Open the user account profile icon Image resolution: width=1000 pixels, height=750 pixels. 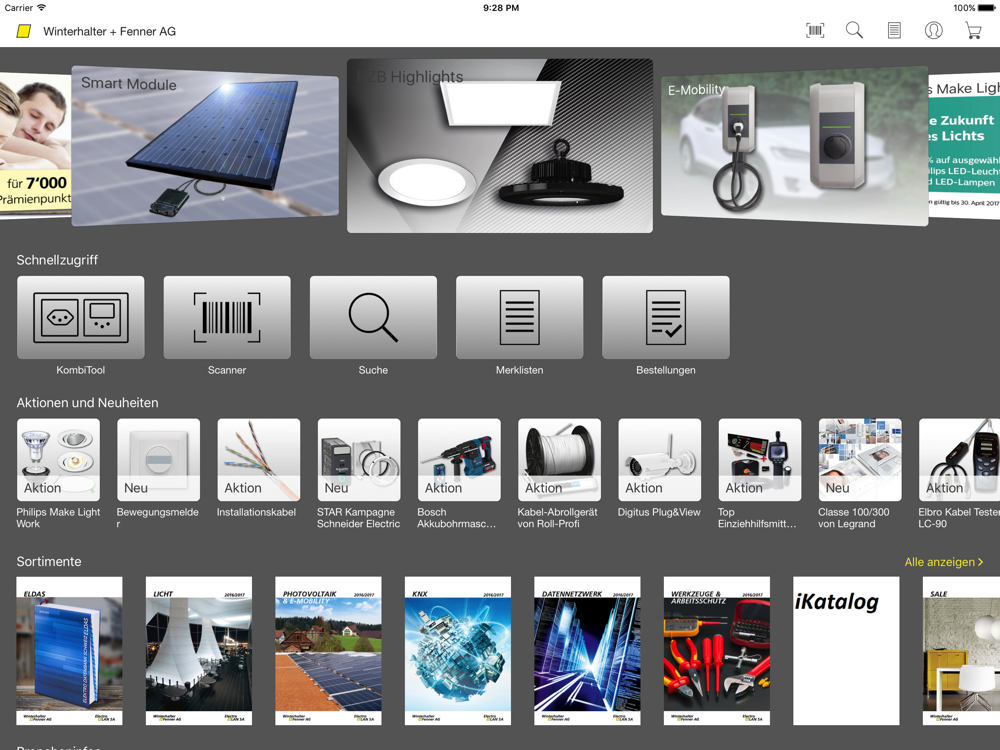(x=934, y=31)
